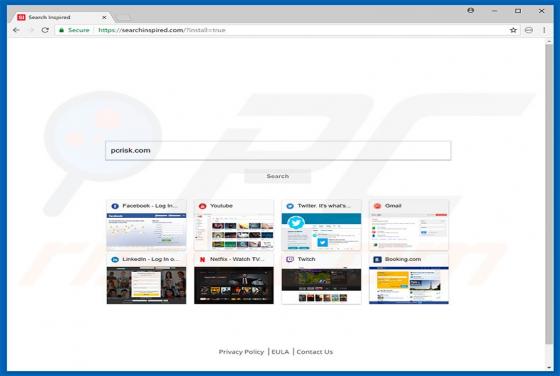Click the Netflix favicon in tile
The image size is (560, 376).
202,260
